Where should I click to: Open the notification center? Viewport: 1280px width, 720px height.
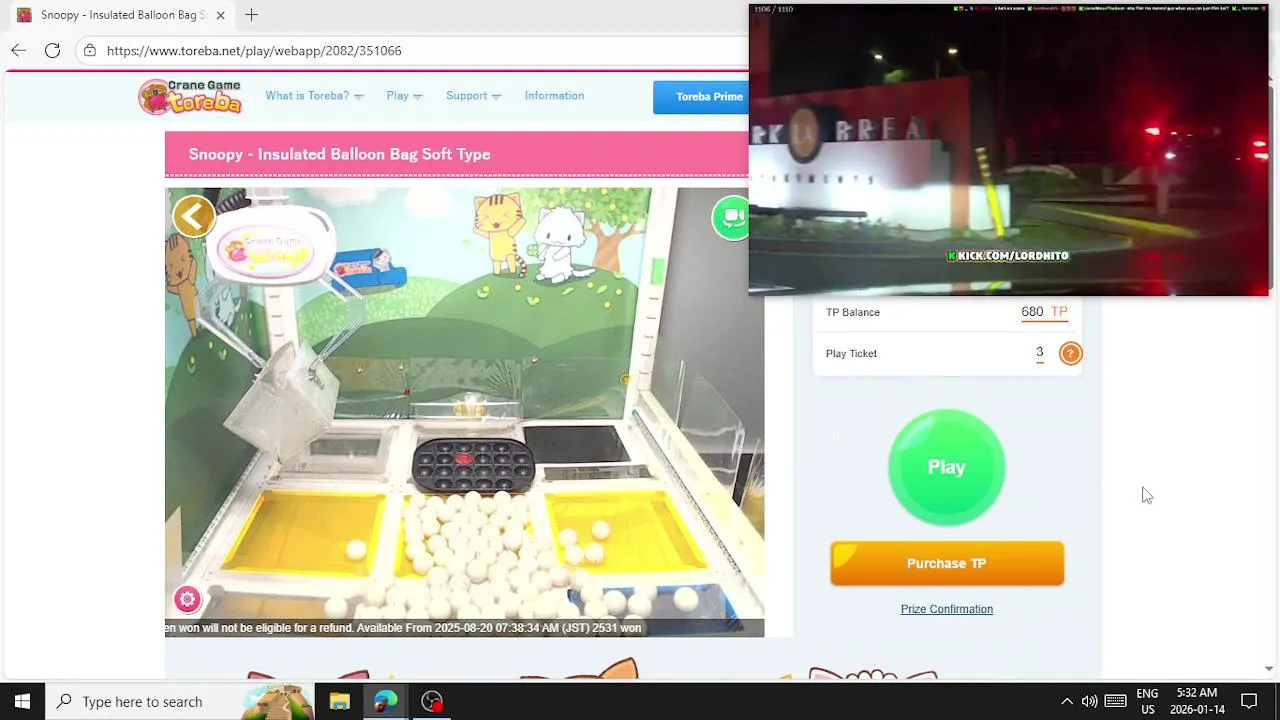pos(1249,701)
